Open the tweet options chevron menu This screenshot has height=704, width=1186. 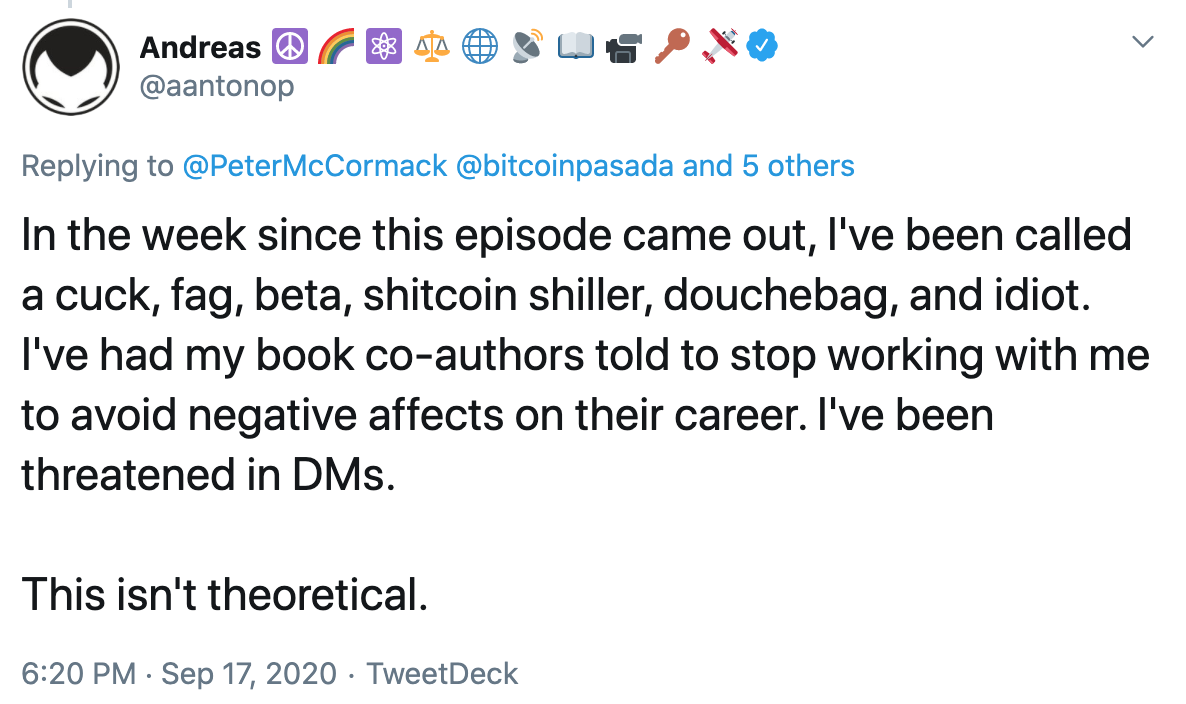(1142, 41)
